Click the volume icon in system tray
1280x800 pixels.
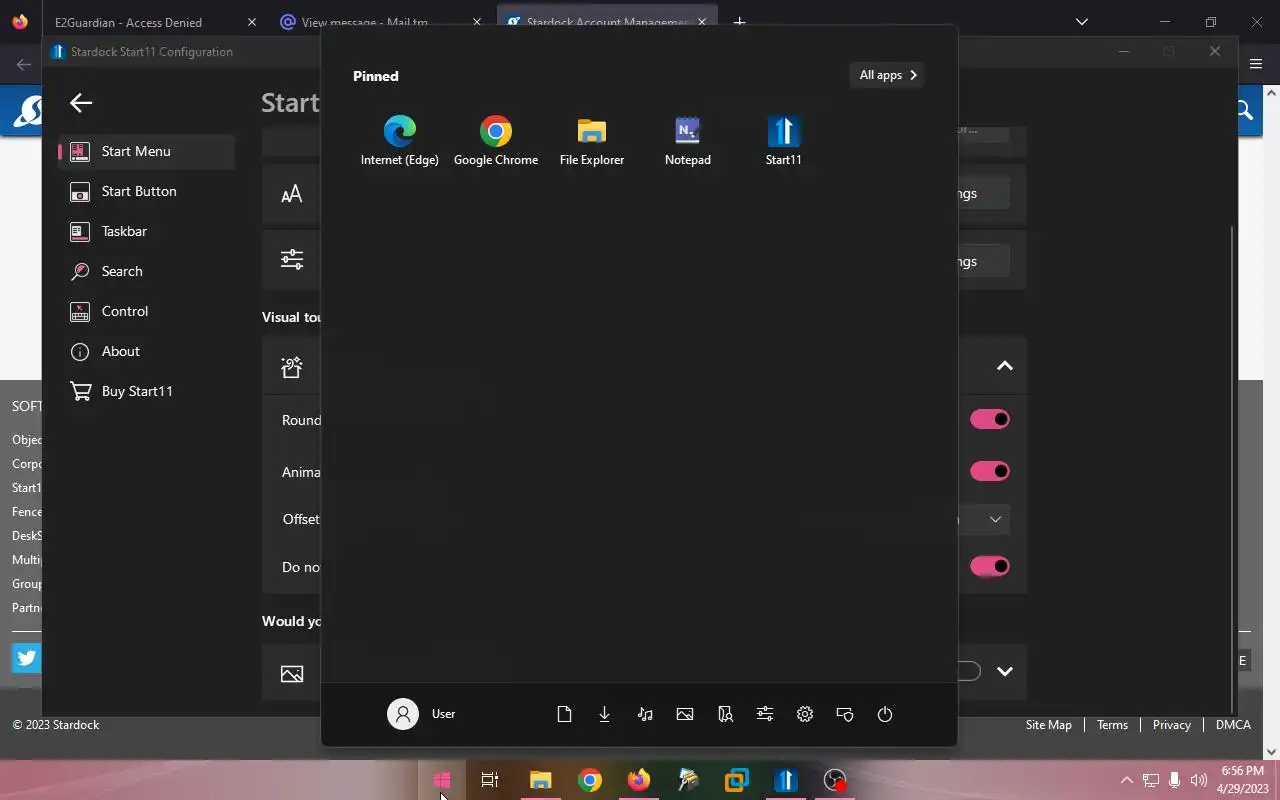point(1198,780)
